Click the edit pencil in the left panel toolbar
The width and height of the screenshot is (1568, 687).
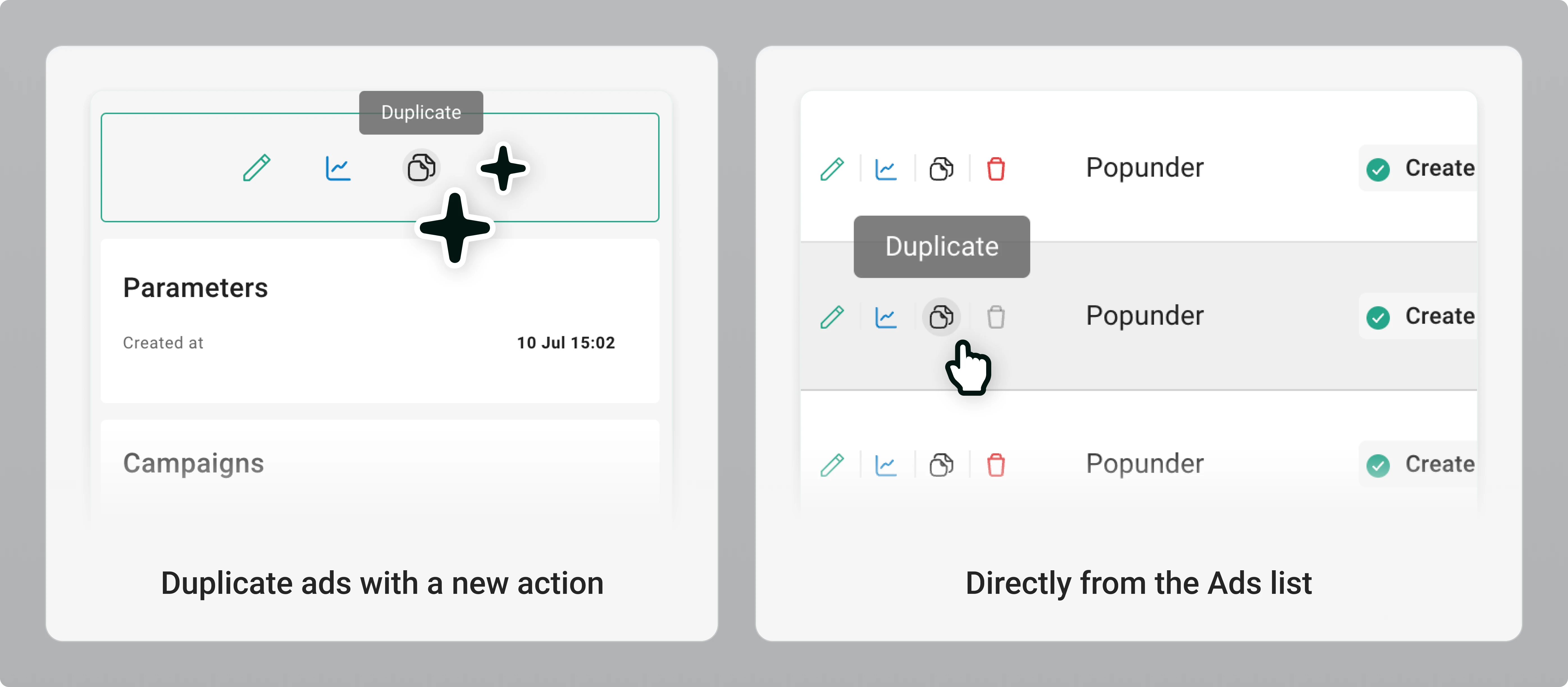pyautogui.click(x=256, y=167)
